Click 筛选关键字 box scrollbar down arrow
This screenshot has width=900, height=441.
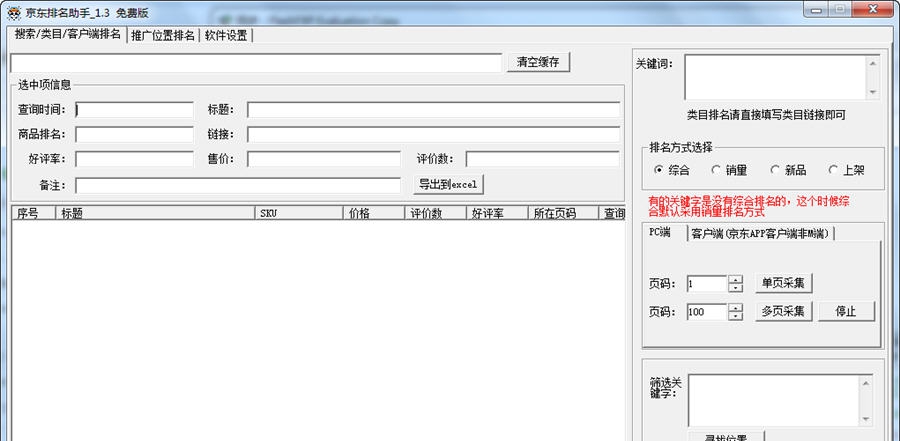click(867, 419)
